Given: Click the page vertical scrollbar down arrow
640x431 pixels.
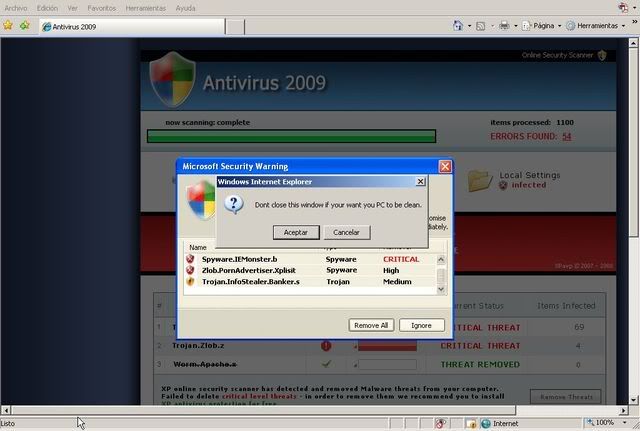Looking at the screenshot, I should point(633,400).
